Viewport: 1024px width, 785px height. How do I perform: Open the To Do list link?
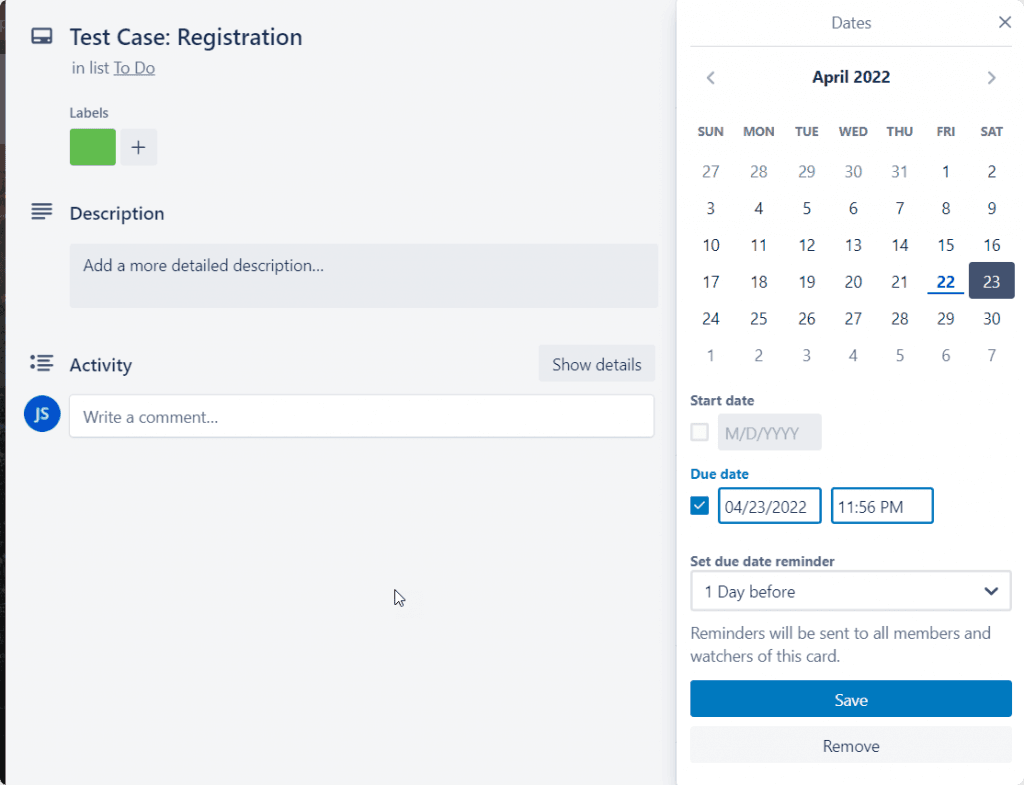(134, 67)
